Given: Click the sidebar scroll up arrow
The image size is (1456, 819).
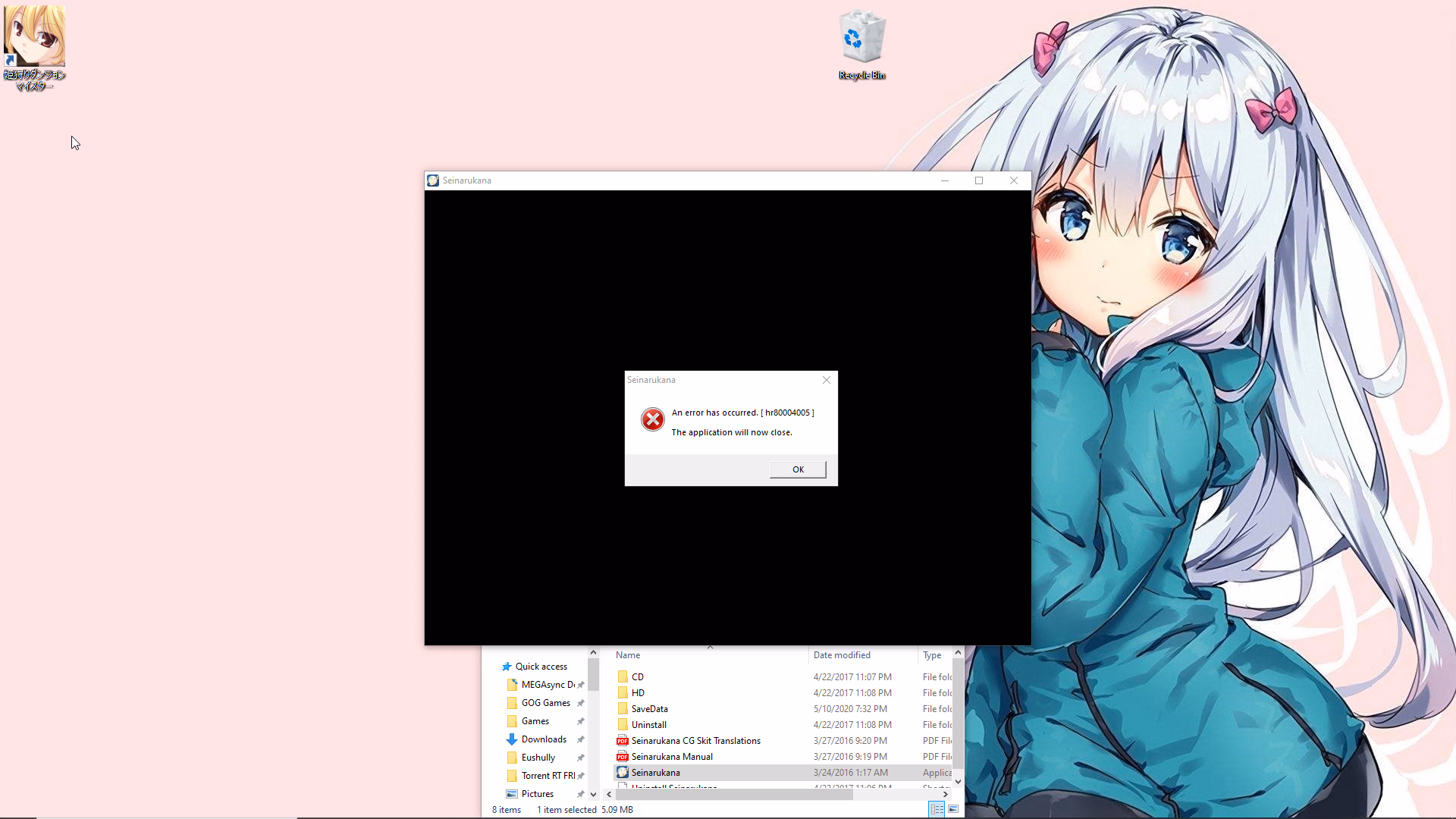Looking at the screenshot, I should tap(593, 653).
